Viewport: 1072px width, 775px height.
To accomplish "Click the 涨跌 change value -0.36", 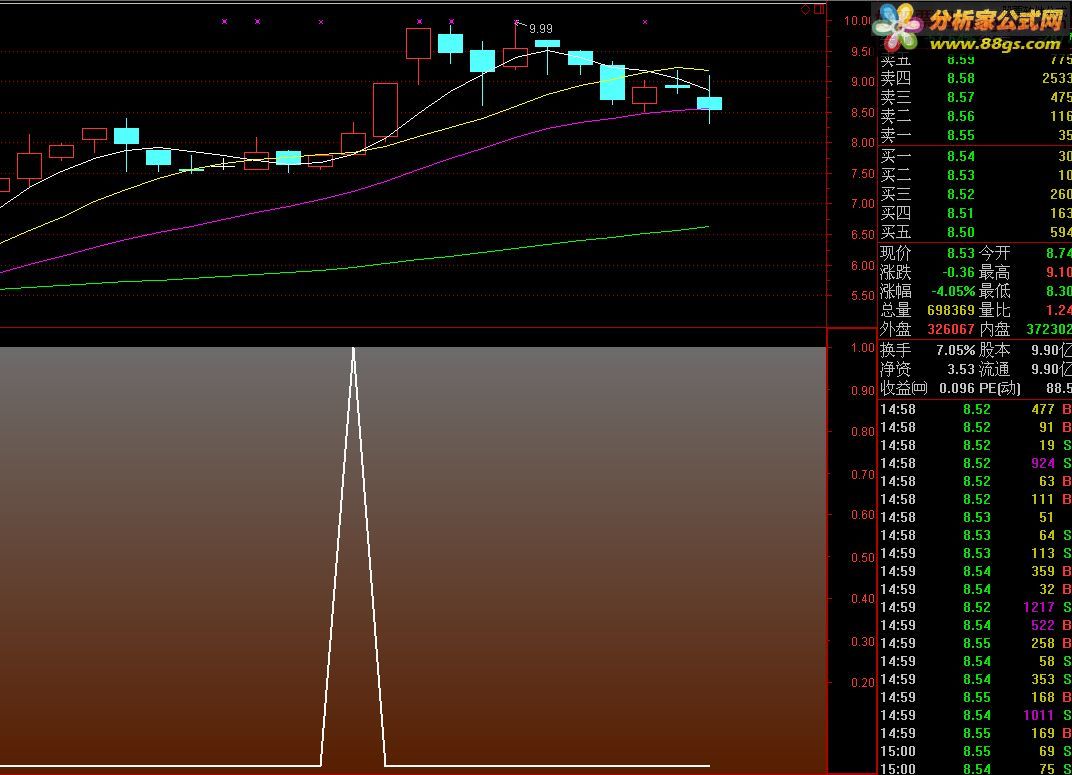I will click(958, 273).
